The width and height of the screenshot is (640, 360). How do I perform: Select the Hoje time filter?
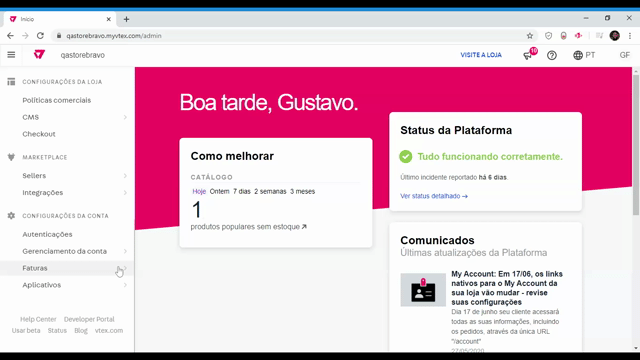pyautogui.click(x=199, y=191)
